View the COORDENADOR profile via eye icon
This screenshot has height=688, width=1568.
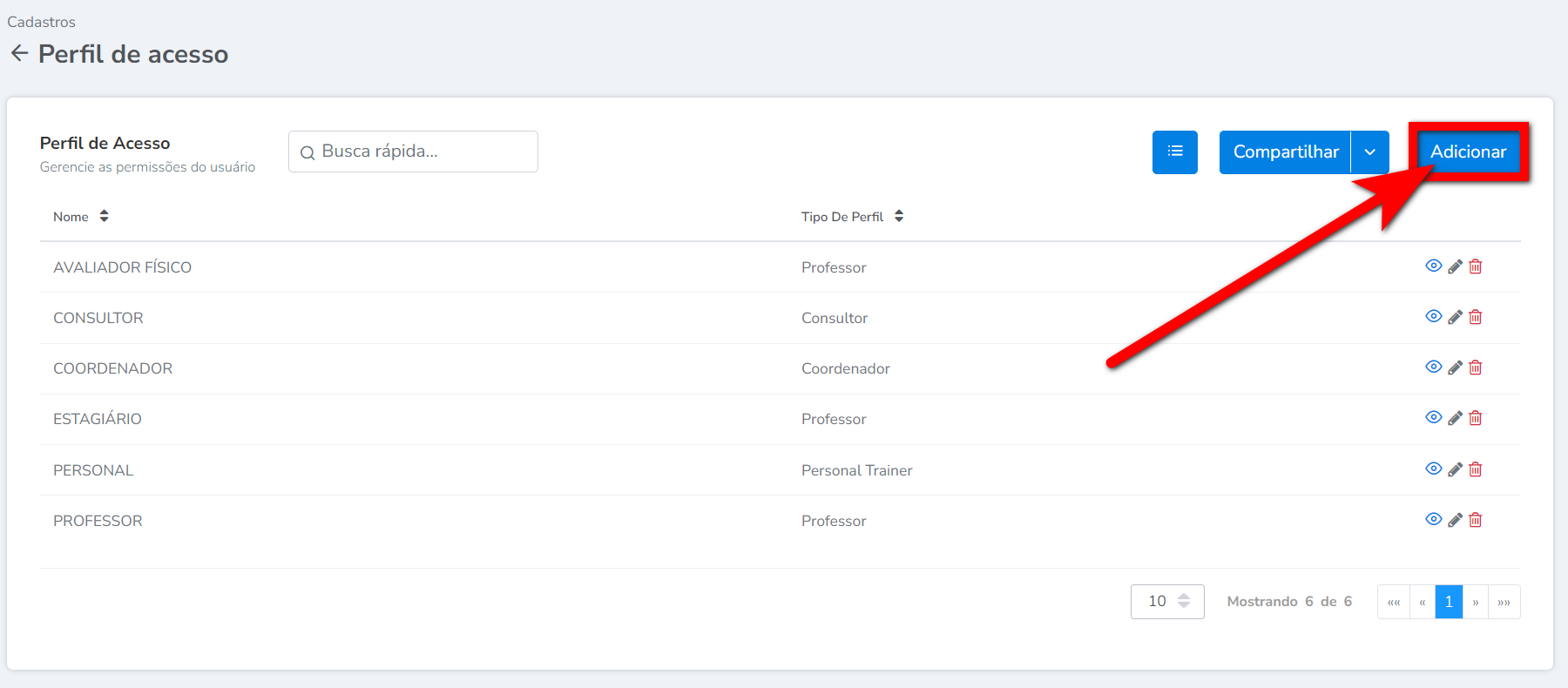[x=1433, y=367]
